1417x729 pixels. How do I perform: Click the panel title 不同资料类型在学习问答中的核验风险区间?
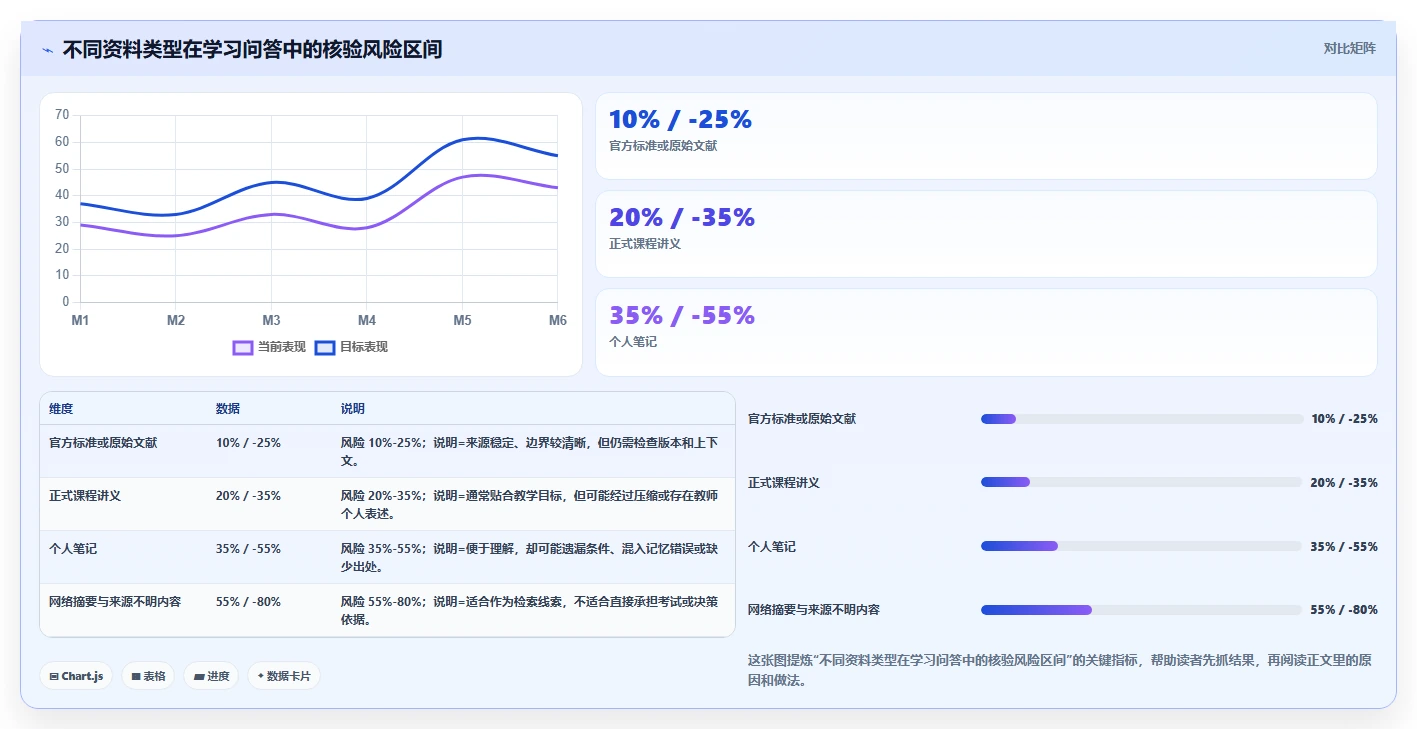tap(252, 49)
